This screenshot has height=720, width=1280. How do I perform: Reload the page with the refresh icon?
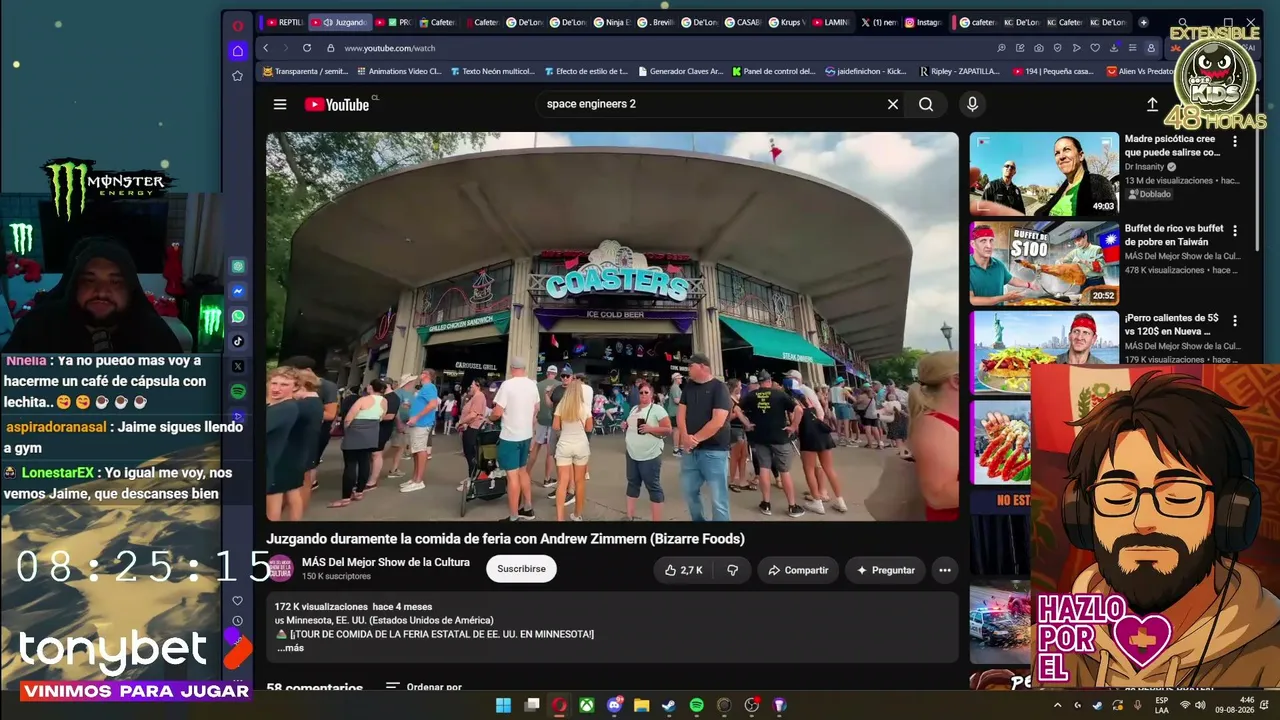(307, 48)
